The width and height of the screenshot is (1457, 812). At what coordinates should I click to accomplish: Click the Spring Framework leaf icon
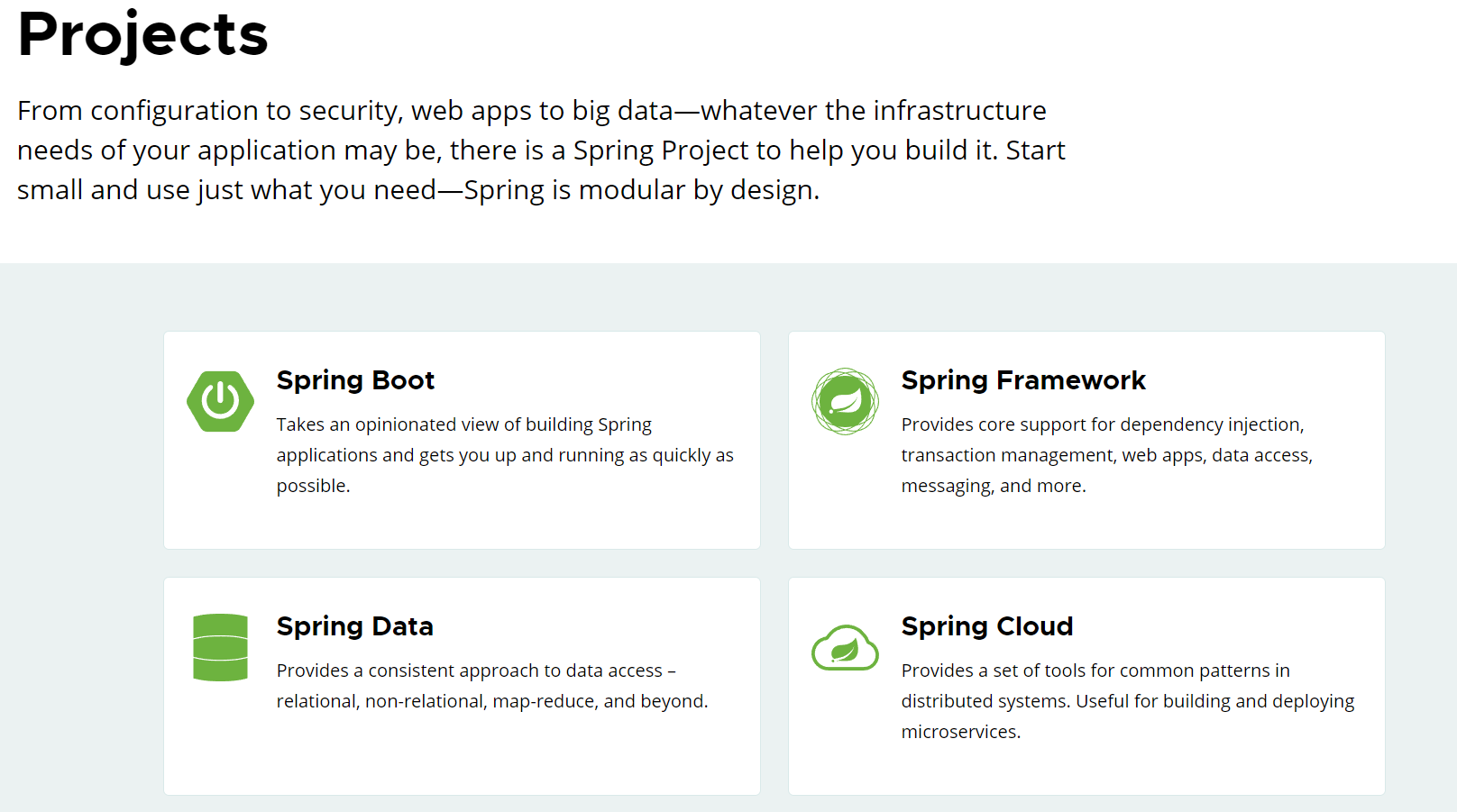click(x=845, y=401)
